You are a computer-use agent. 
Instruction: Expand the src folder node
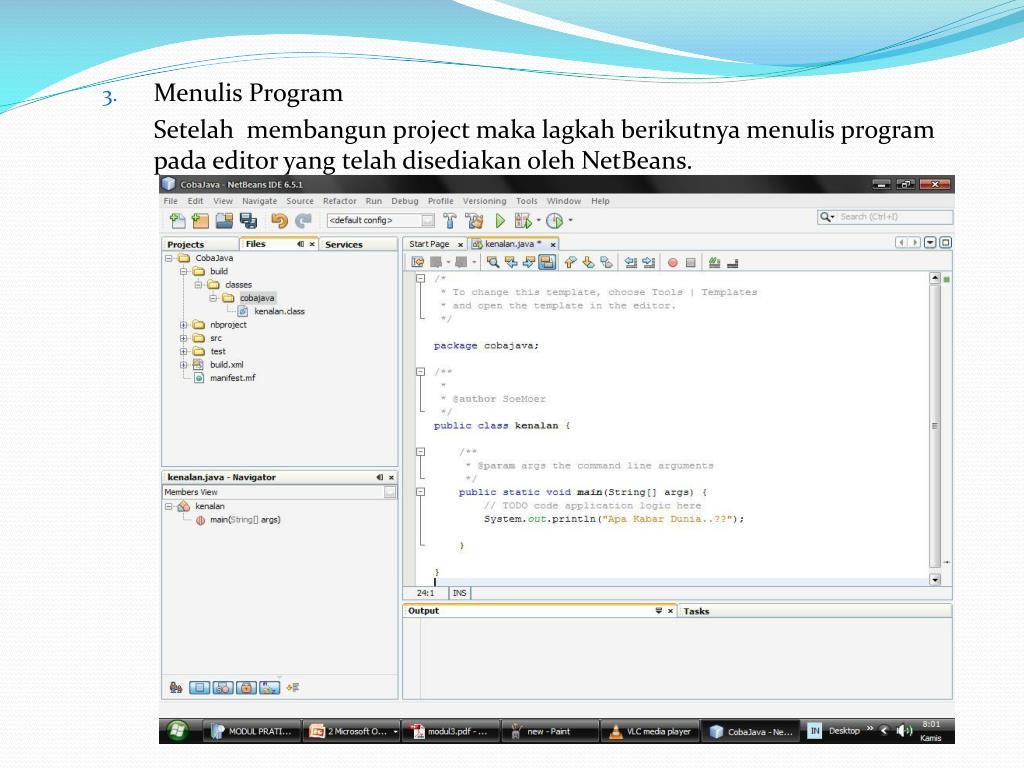pyautogui.click(x=184, y=338)
